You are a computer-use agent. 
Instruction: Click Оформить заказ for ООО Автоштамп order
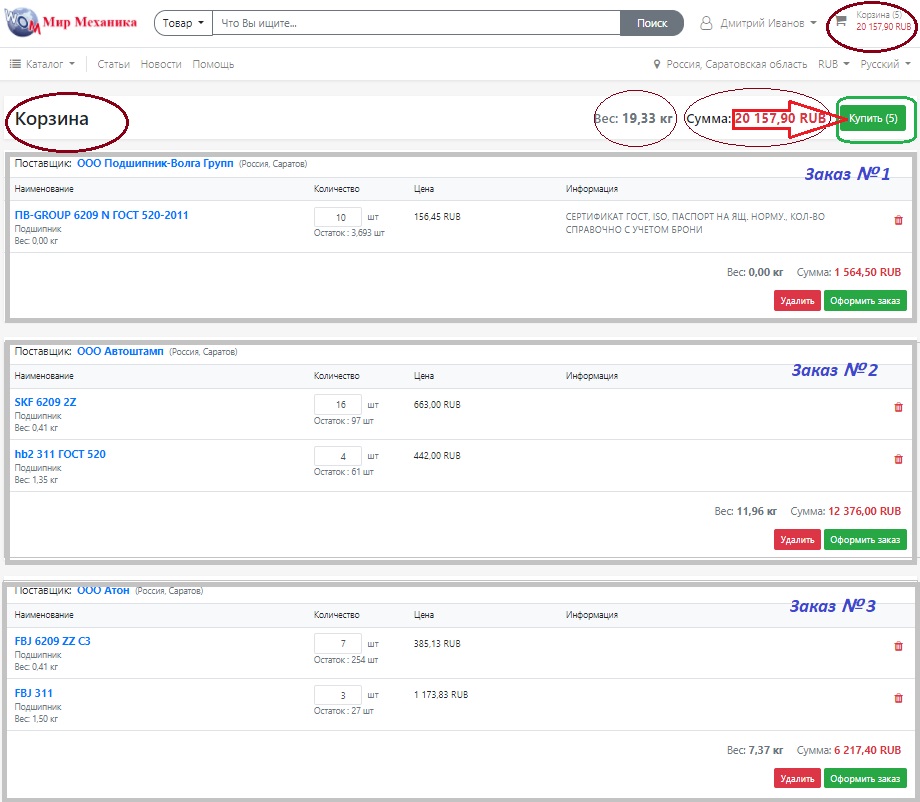pyautogui.click(x=865, y=539)
